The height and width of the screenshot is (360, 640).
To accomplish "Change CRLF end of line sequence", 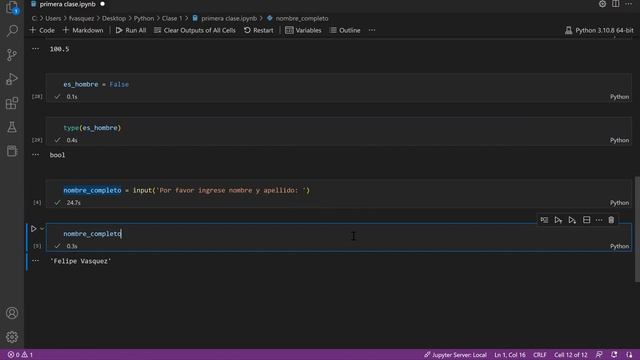I will click(x=540, y=355).
